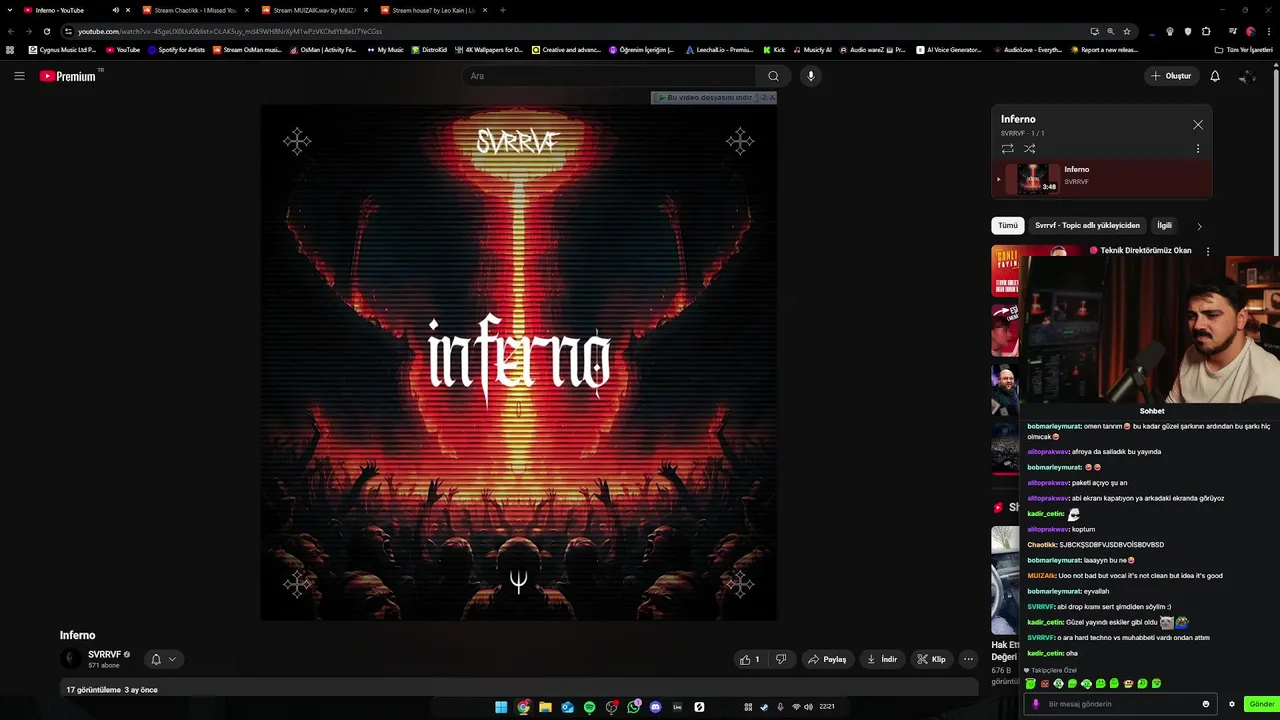Toggle playlist shuffle on Inferno queue
Screen dimensions: 1280x720
[1029, 149]
